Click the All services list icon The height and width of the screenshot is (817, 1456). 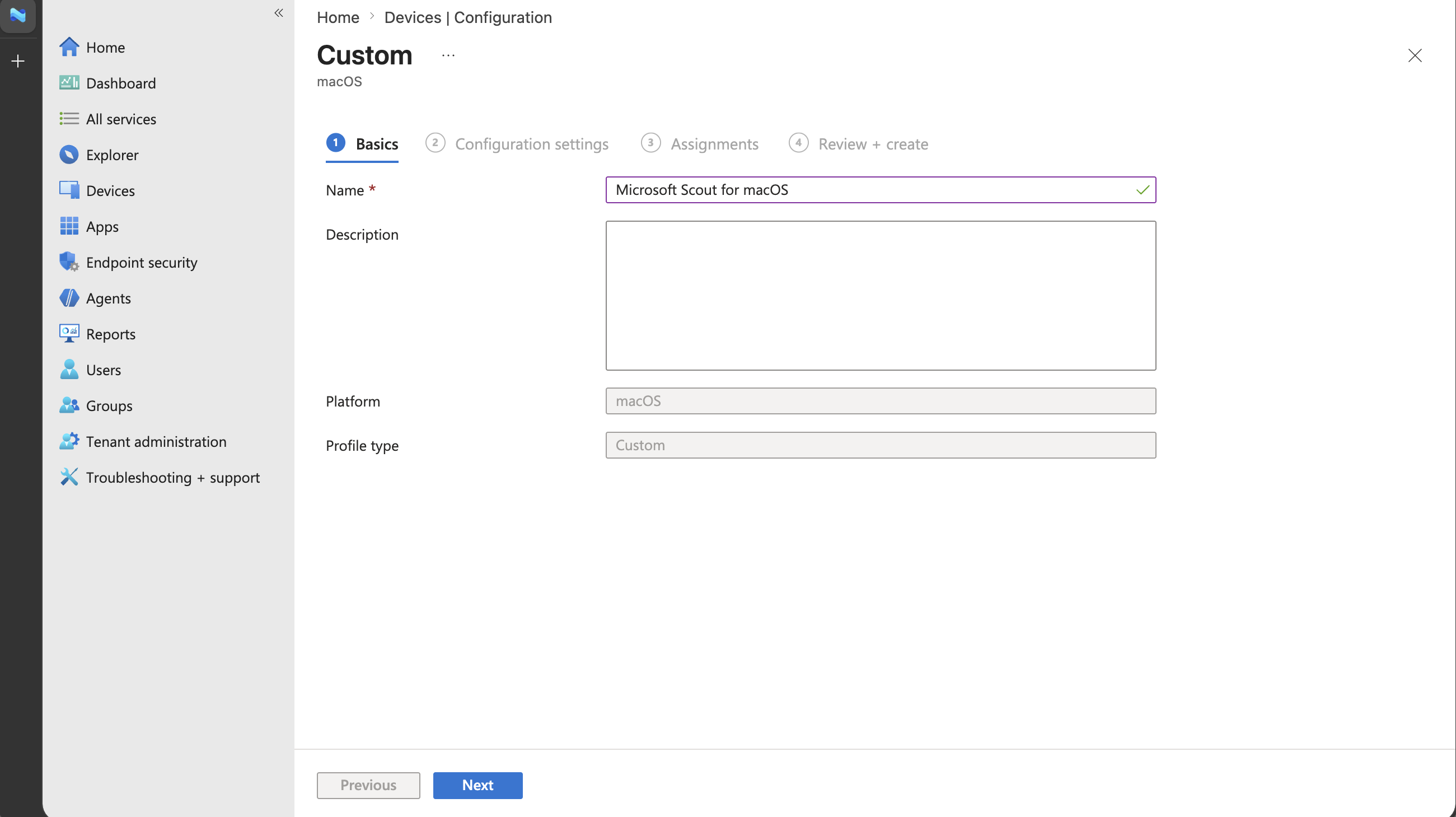coord(69,119)
